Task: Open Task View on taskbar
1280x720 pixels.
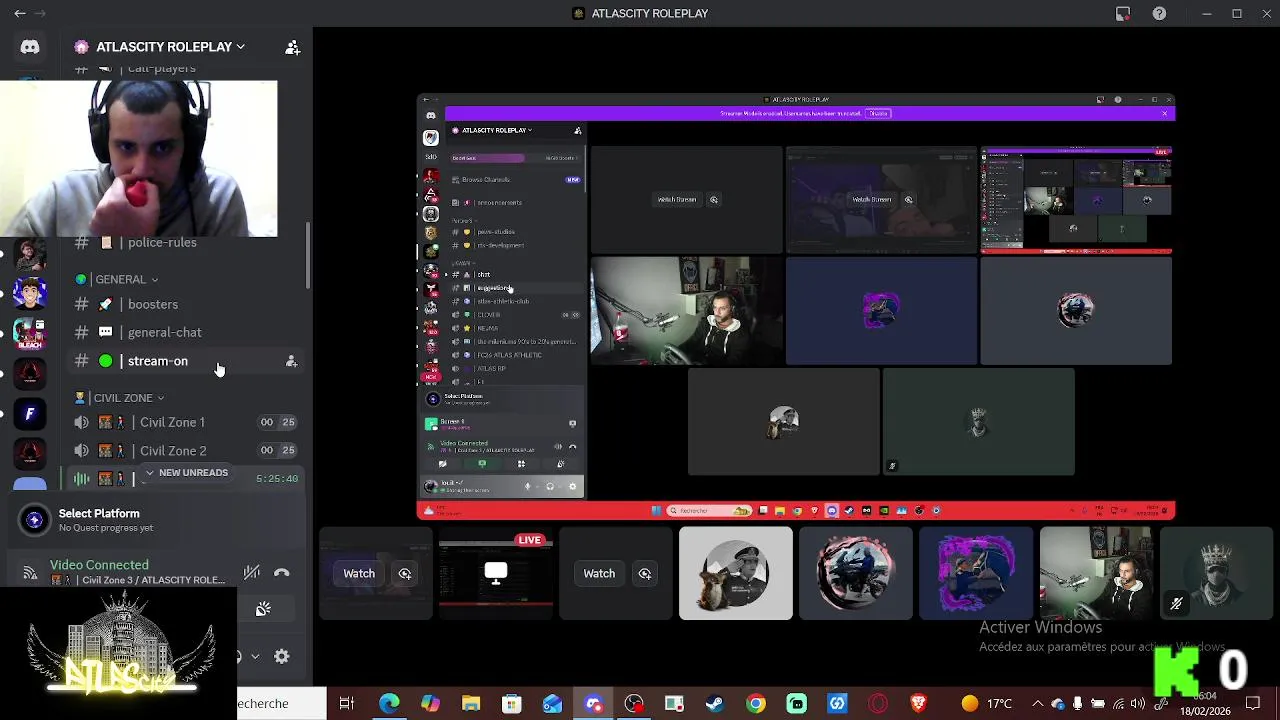Action: [x=347, y=704]
